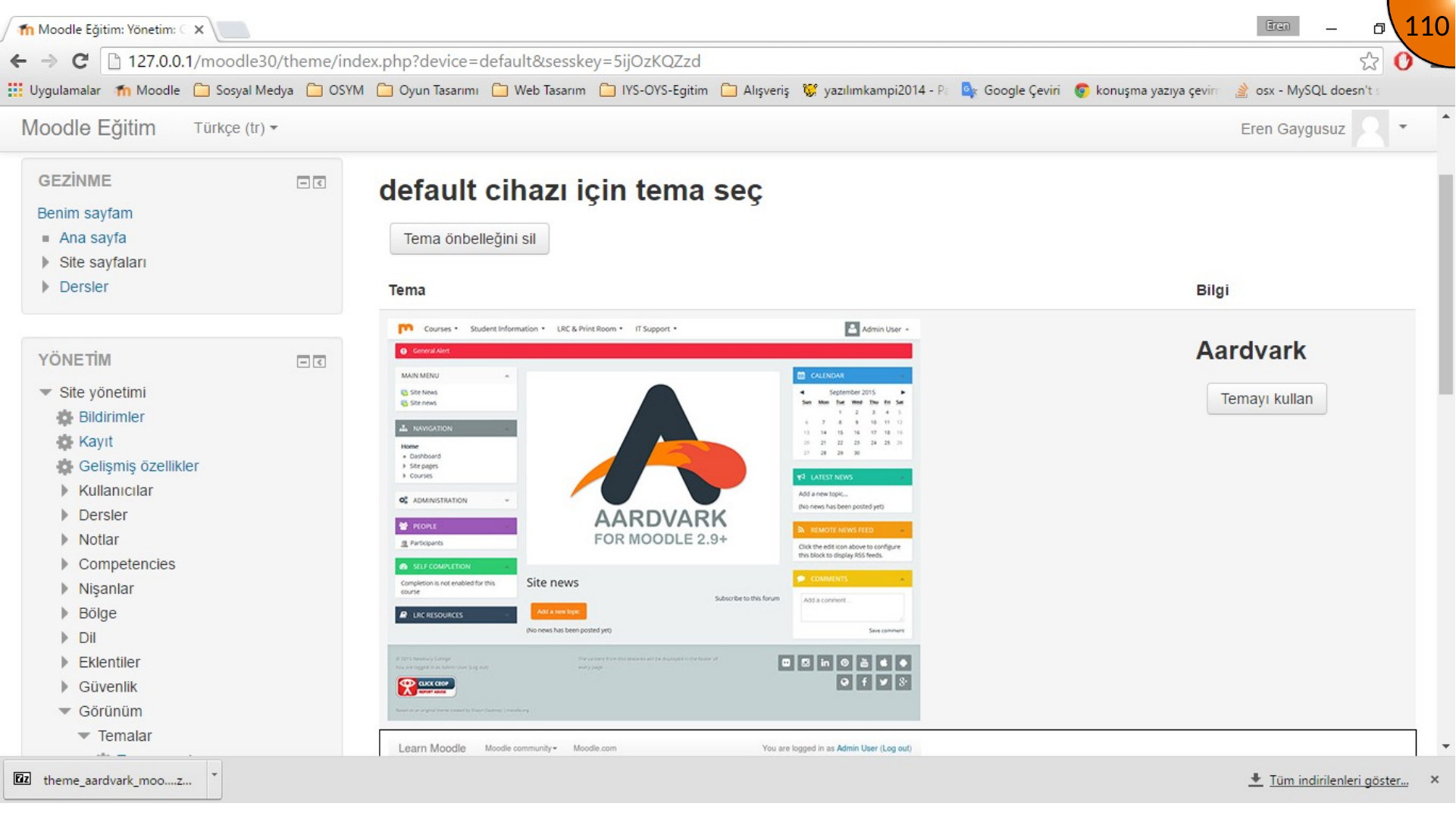
Task: Open Ana sayfa link
Action: [92, 238]
